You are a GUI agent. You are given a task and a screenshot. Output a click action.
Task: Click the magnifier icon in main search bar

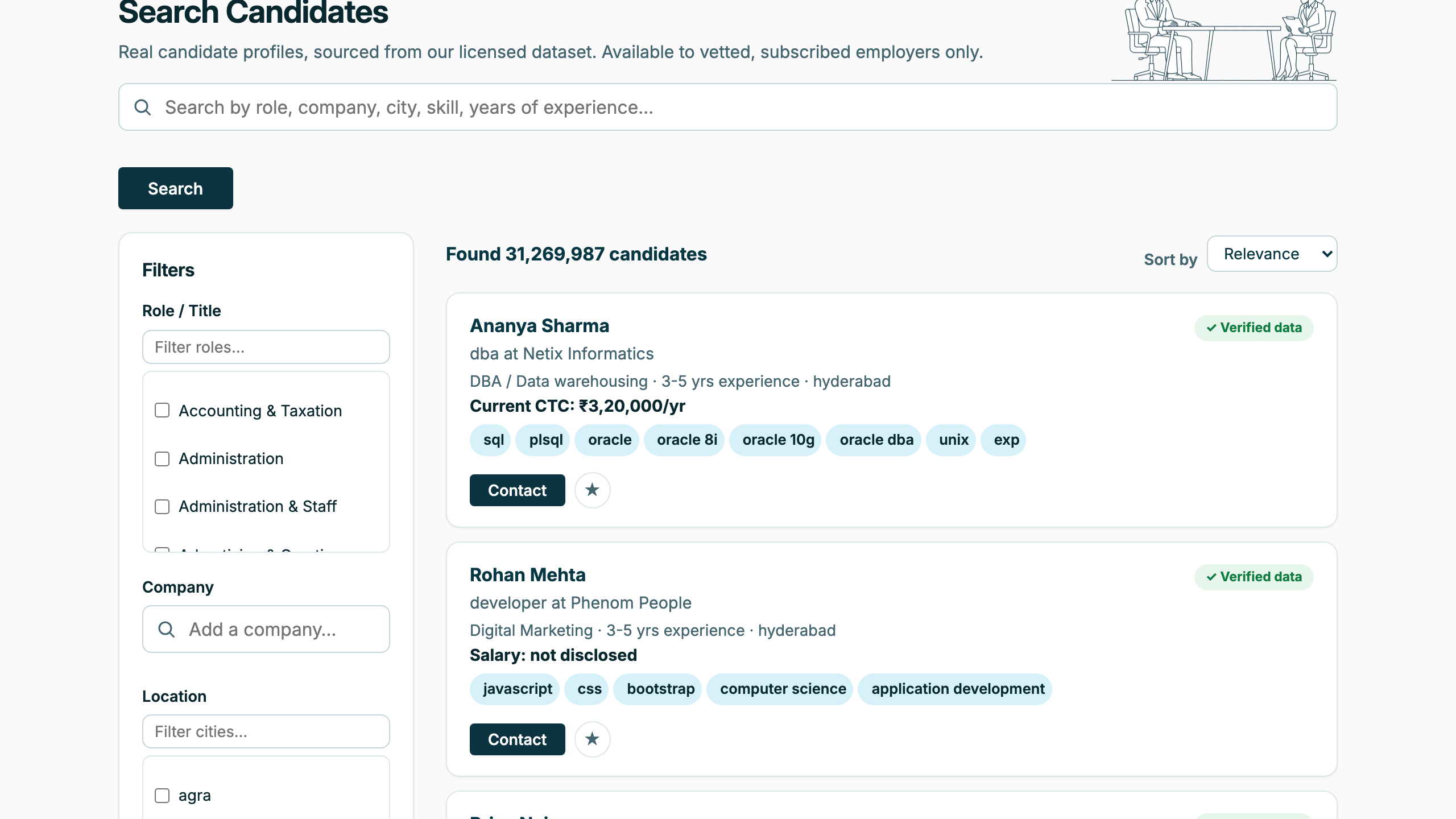point(142,107)
